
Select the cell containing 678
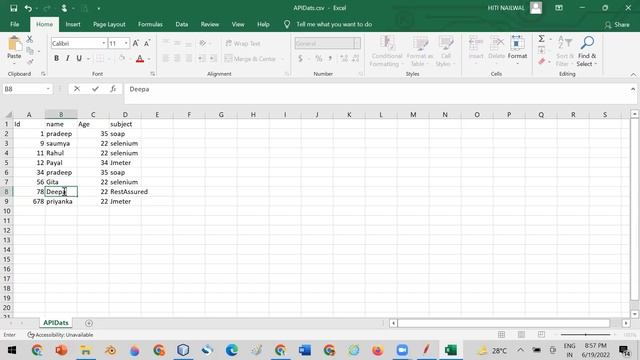point(29,201)
